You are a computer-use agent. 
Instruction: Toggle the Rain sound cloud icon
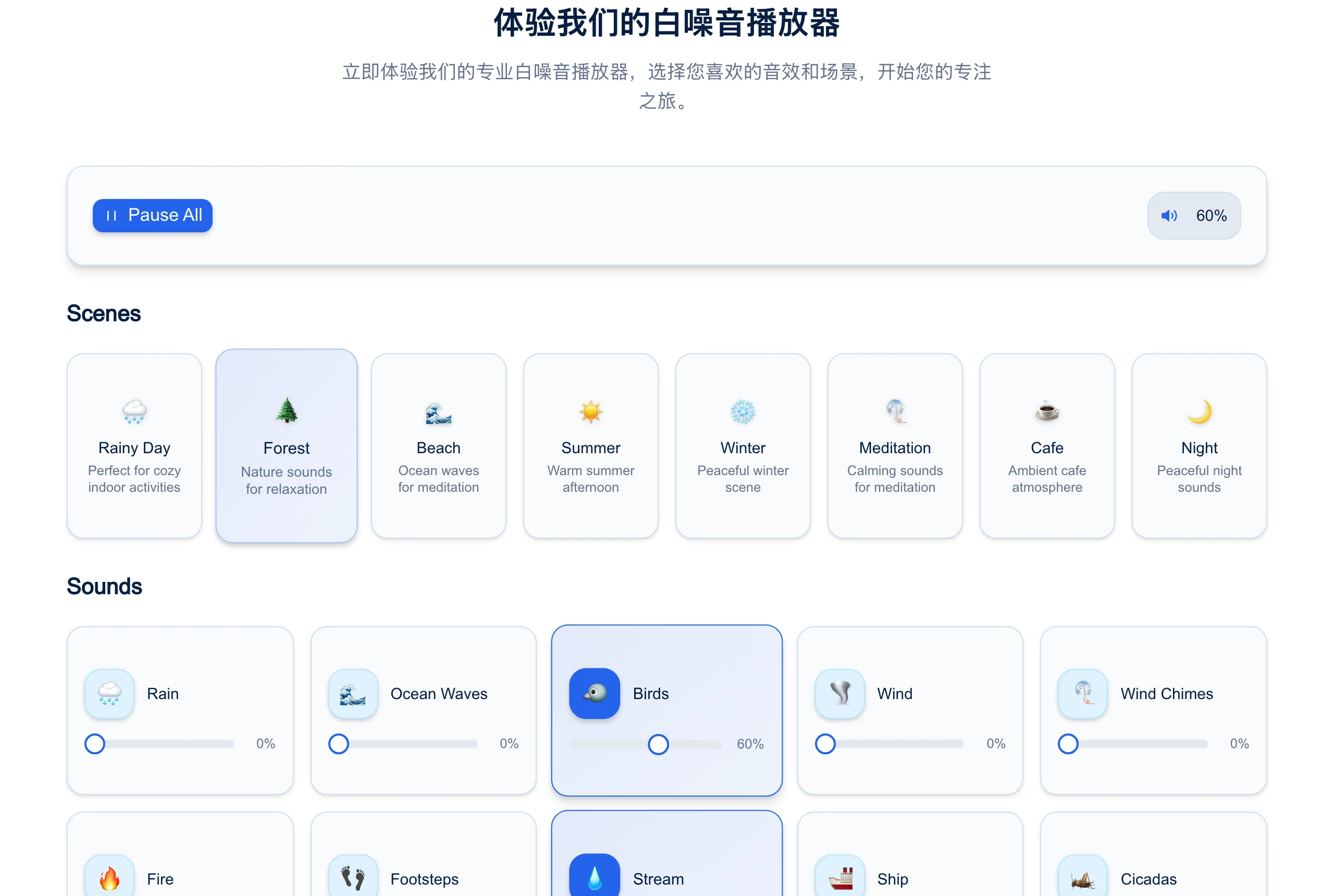(x=109, y=694)
